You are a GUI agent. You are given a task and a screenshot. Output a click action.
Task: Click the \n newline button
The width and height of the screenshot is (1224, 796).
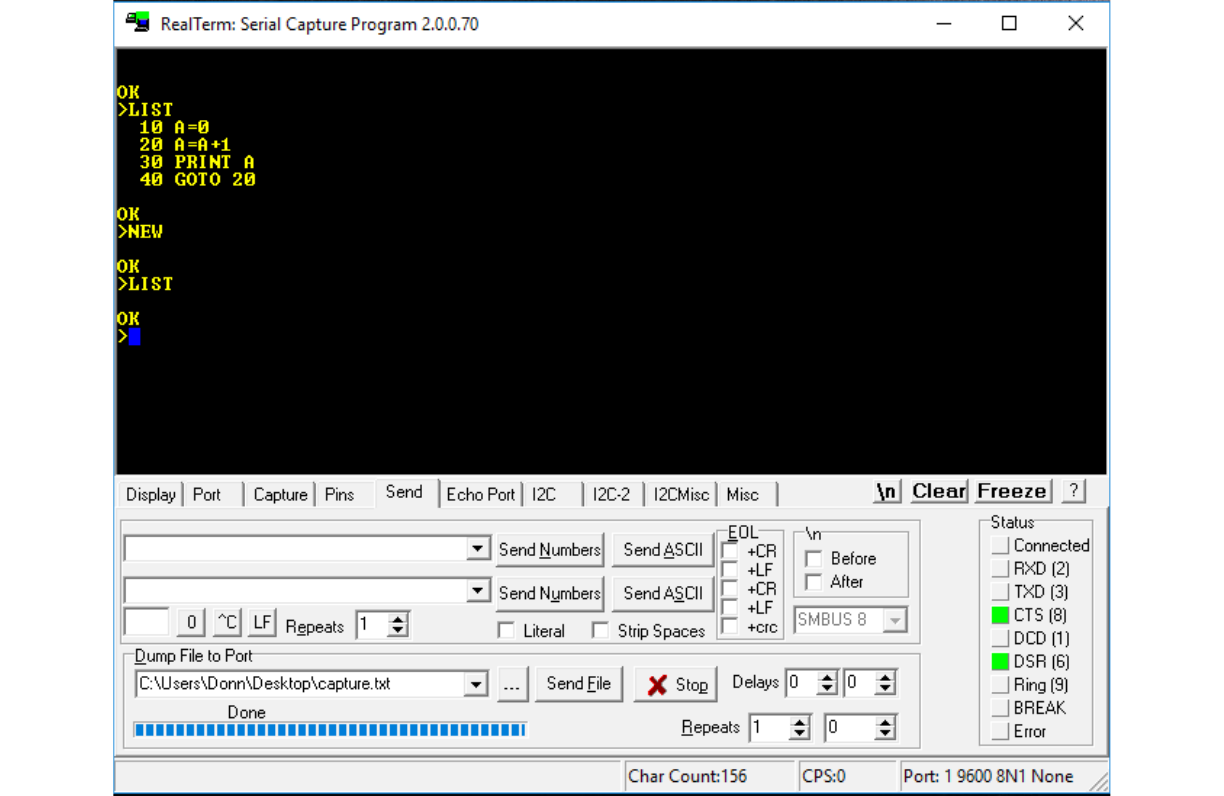click(887, 491)
